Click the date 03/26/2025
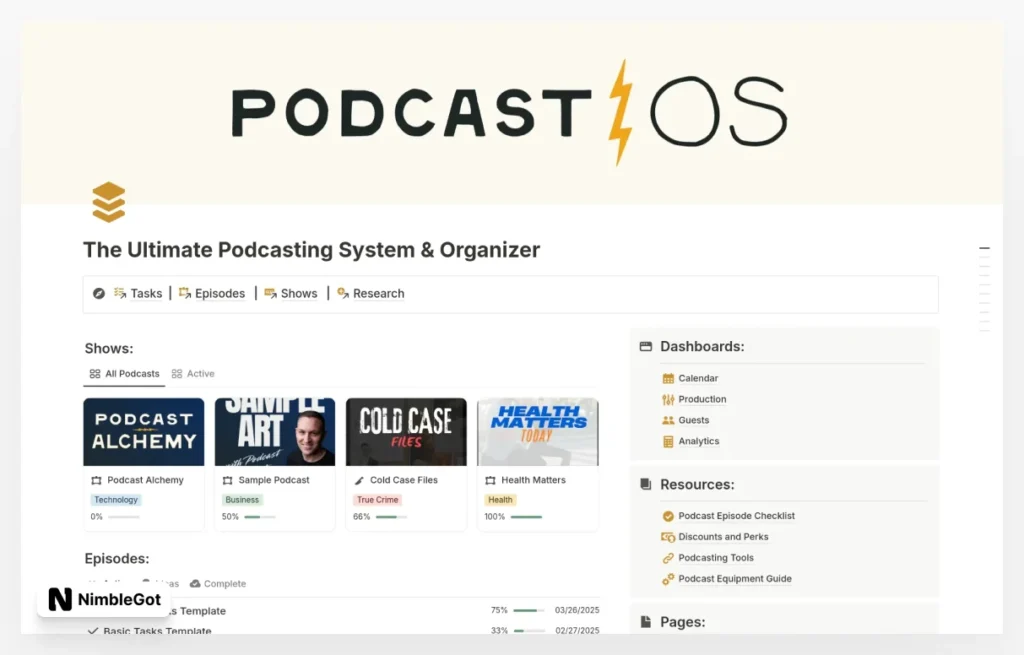Image resolution: width=1024 pixels, height=655 pixels. click(577, 610)
